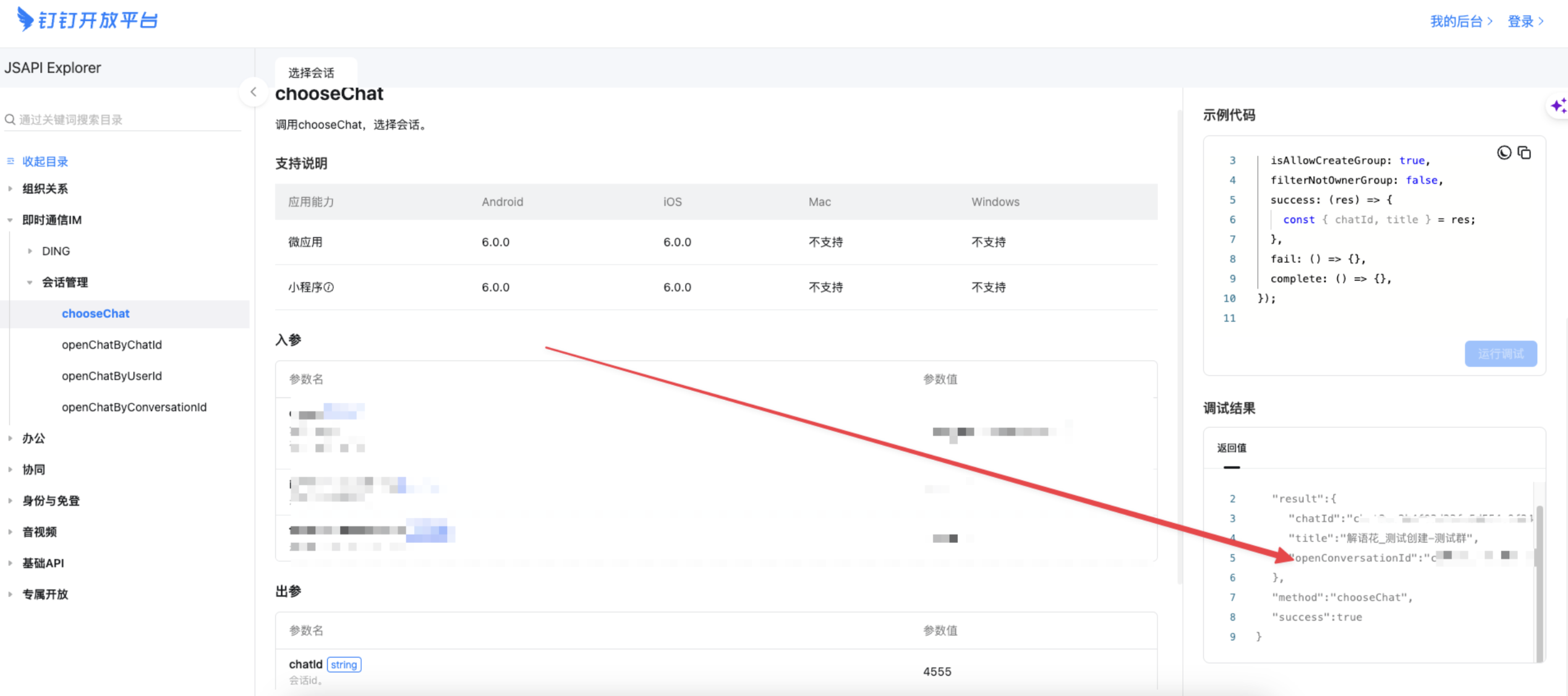Select openChatByConversationId in the sidebar
This screenshot has width=1568, height=696.
coord(134,407)
